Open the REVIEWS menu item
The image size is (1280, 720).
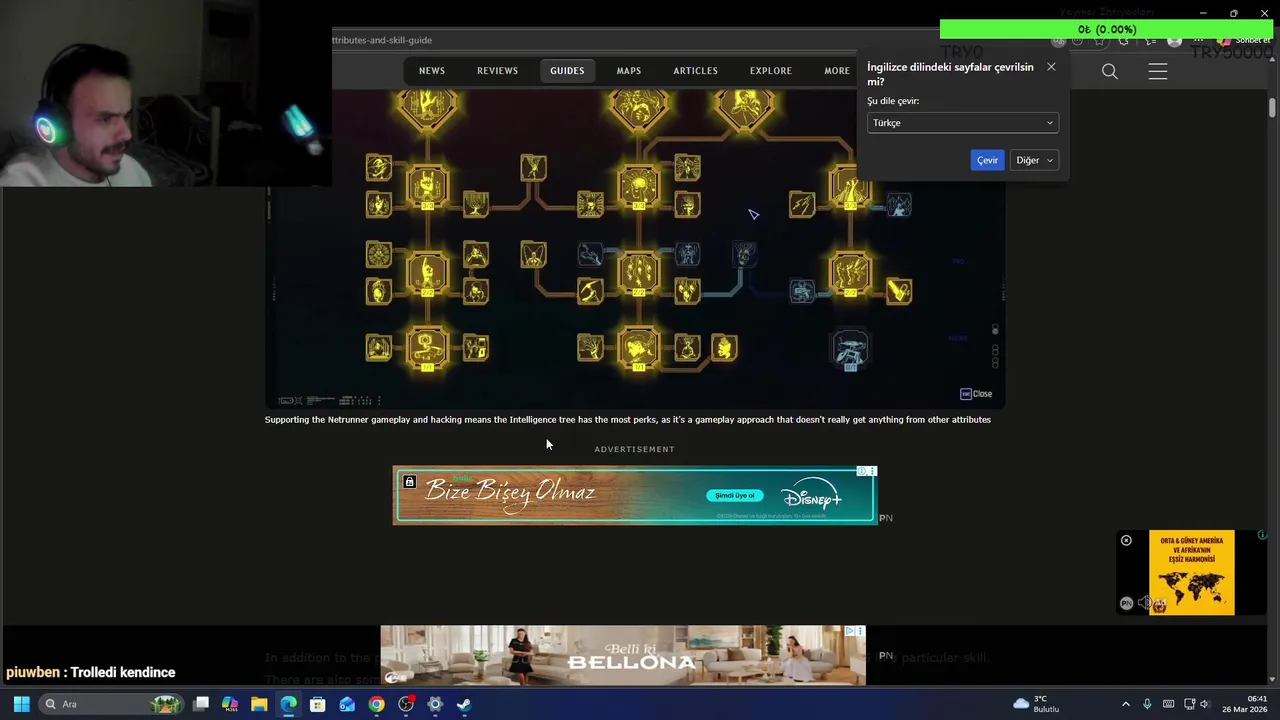(x=497, y=71)
